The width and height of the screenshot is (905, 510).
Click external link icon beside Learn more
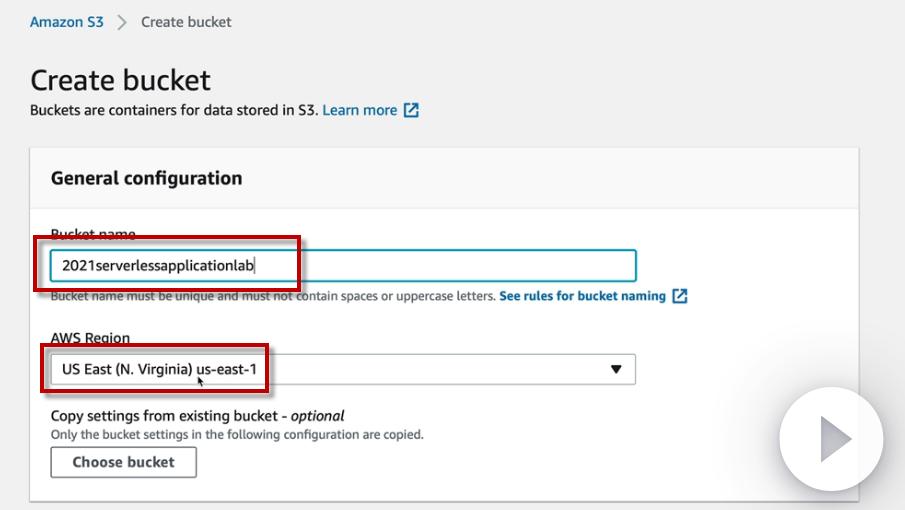point(411,110)
